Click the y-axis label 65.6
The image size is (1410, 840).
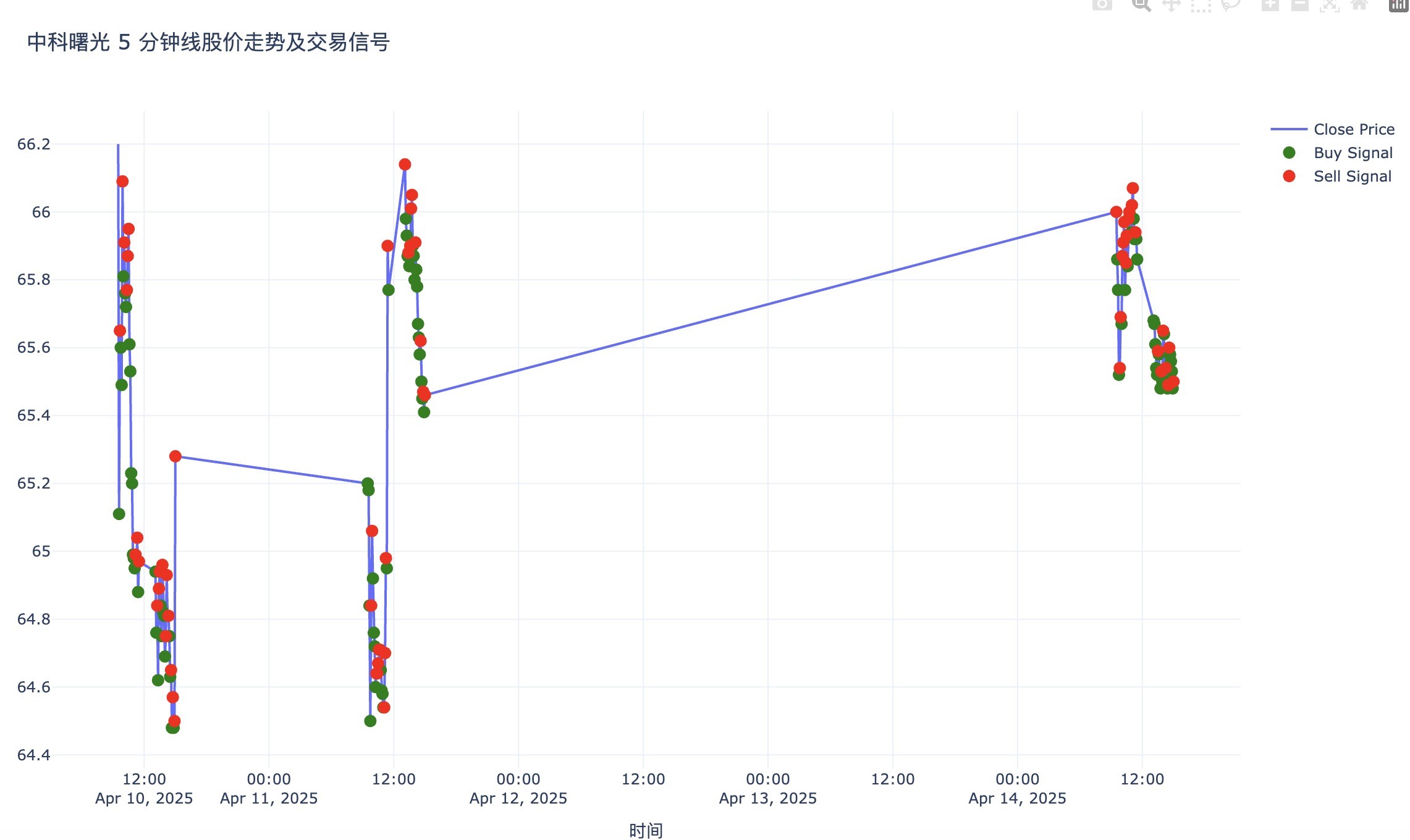(33, 348)
